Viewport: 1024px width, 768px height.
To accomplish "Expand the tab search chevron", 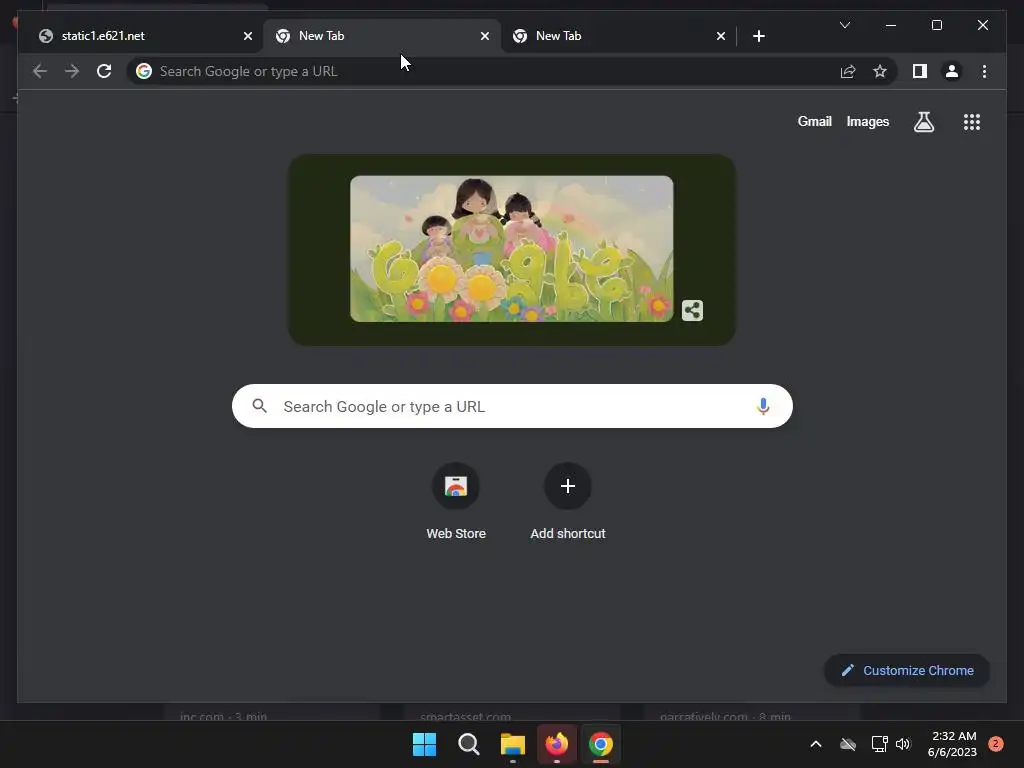I will pyautogui.click(x=844, y=25).
